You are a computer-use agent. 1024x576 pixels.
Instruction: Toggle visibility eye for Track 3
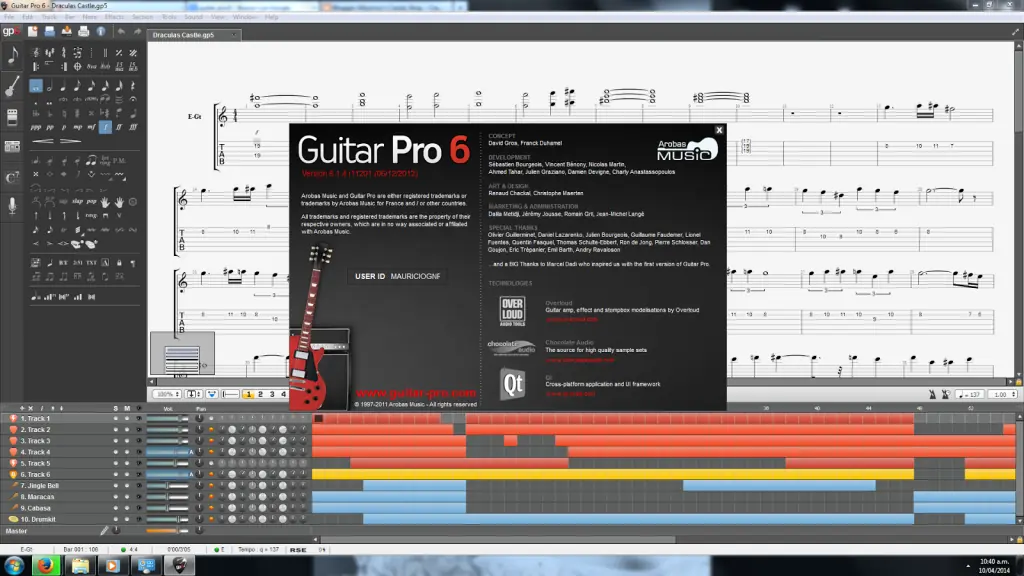click(138, 441)
